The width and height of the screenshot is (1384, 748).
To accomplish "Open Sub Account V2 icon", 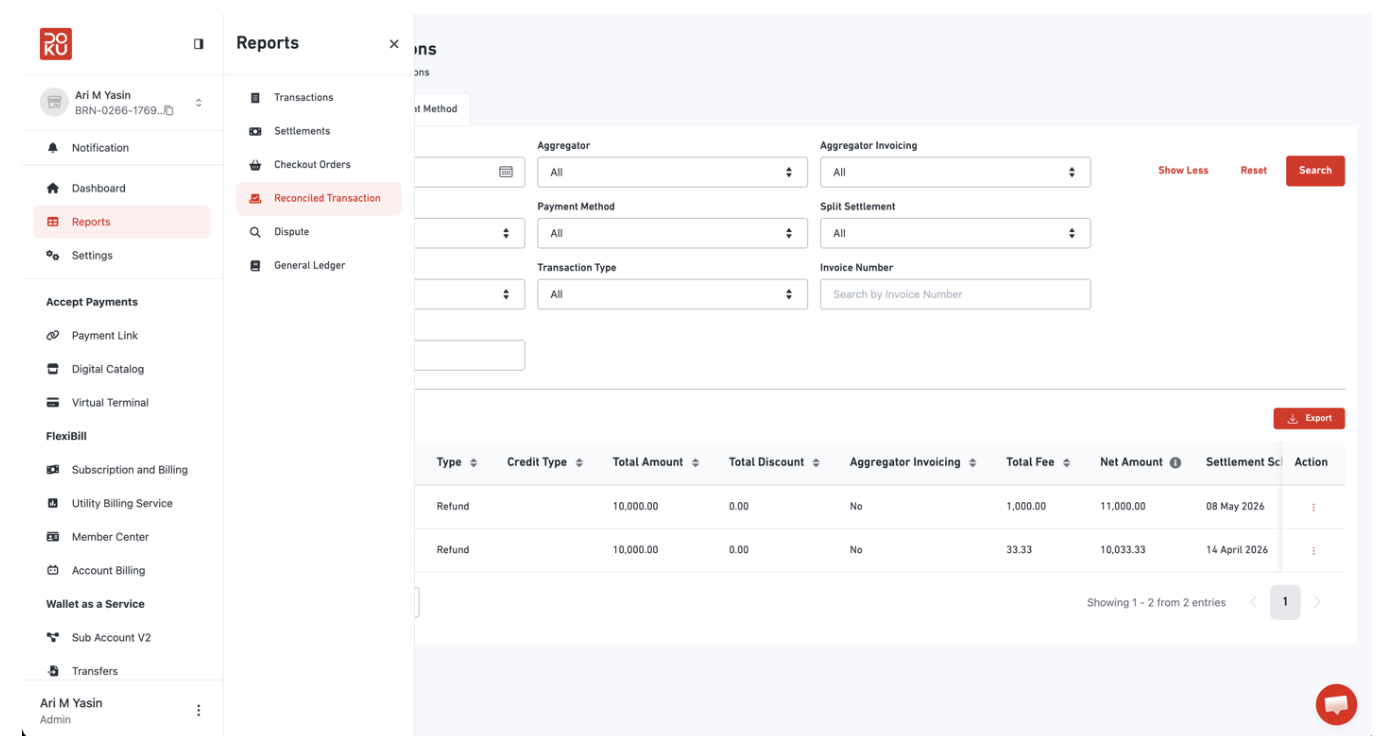I will 53,638.
